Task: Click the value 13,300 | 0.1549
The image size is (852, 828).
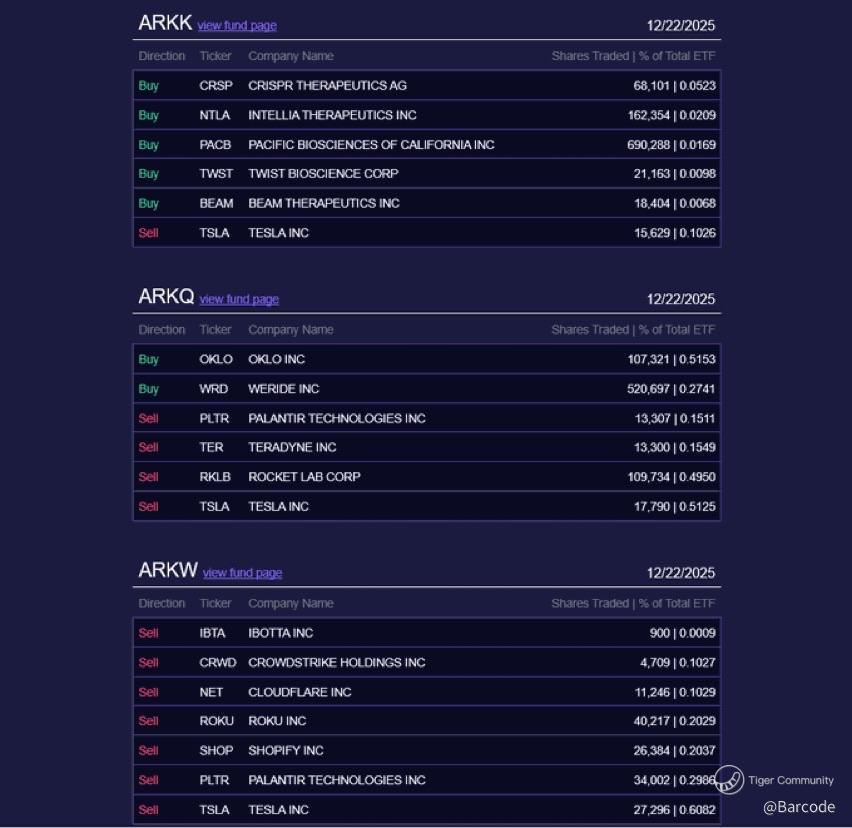Action: tap(675, 448)
